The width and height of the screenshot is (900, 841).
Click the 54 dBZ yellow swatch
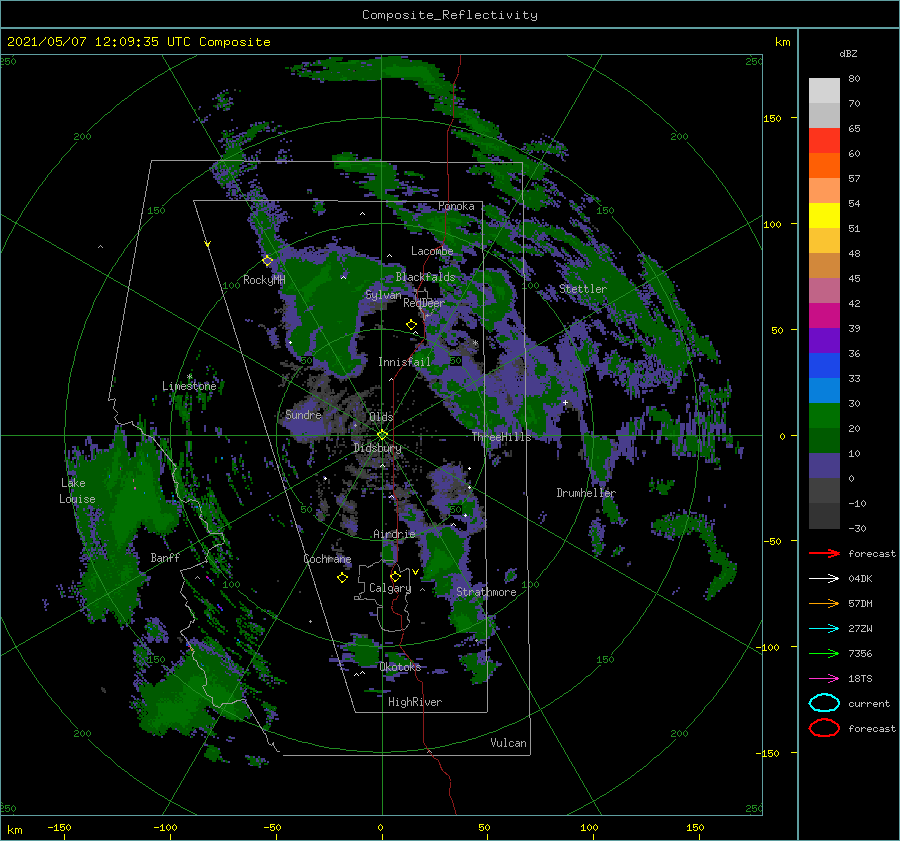[x=824, y=216]
